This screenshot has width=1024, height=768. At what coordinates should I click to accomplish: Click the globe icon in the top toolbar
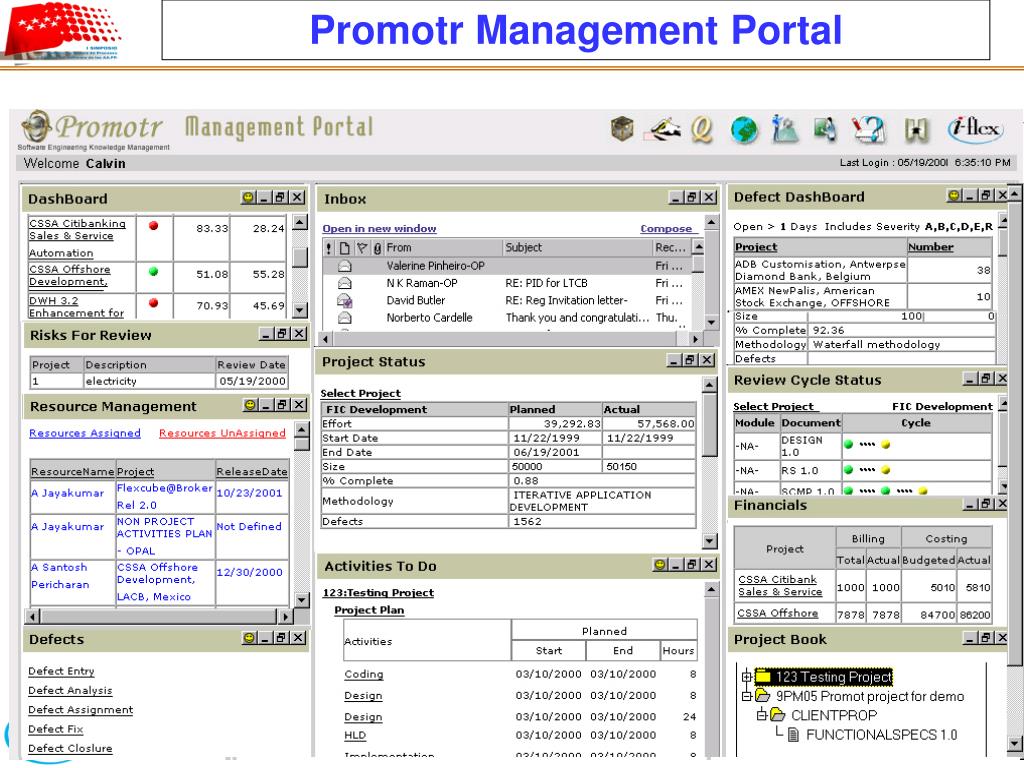(744, 129)
